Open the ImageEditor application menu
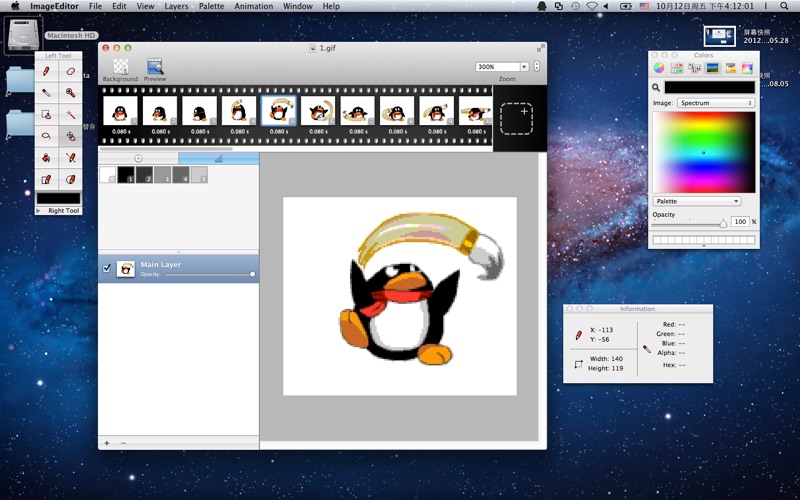The height and width of the screenshot is (500, 800). pos(54,6)
